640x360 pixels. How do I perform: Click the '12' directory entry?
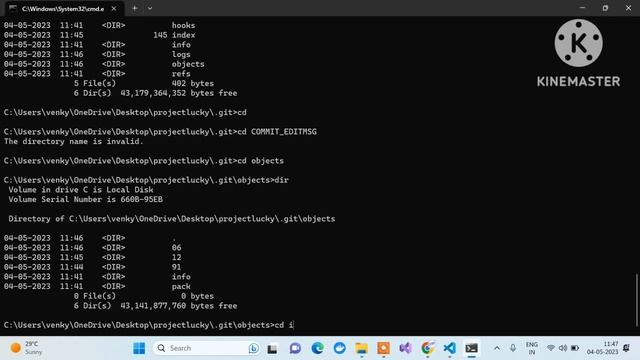176,258
